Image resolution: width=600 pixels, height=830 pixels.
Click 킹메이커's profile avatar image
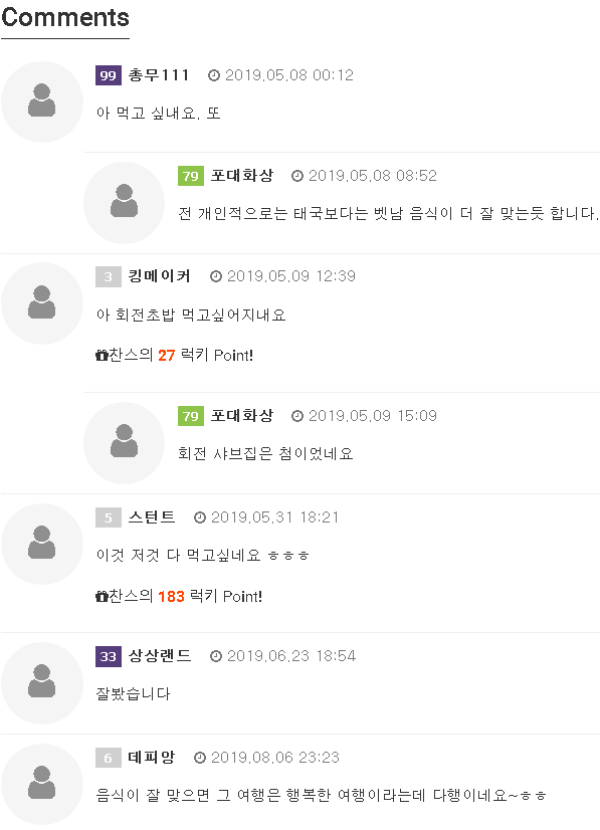coord(41,302)
